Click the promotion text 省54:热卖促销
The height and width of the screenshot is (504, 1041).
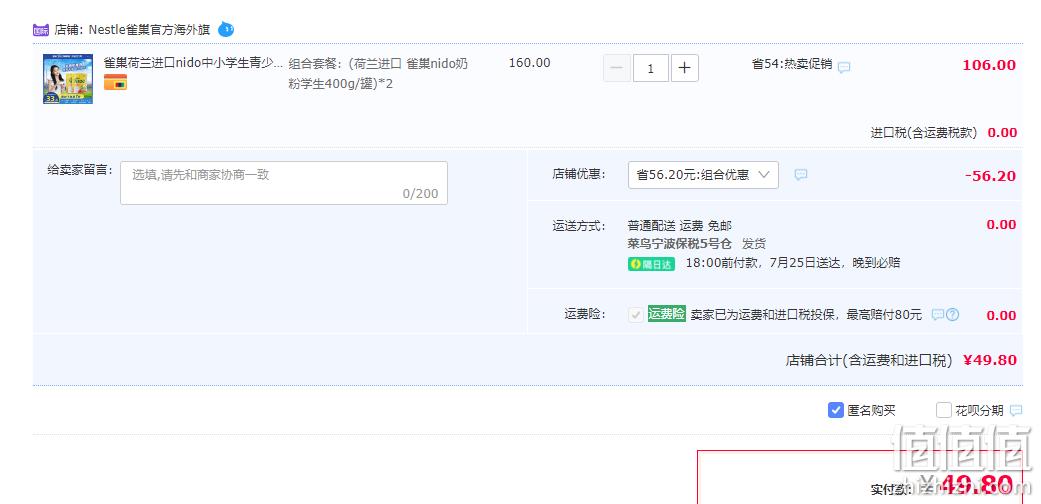(x=792, y=64)
